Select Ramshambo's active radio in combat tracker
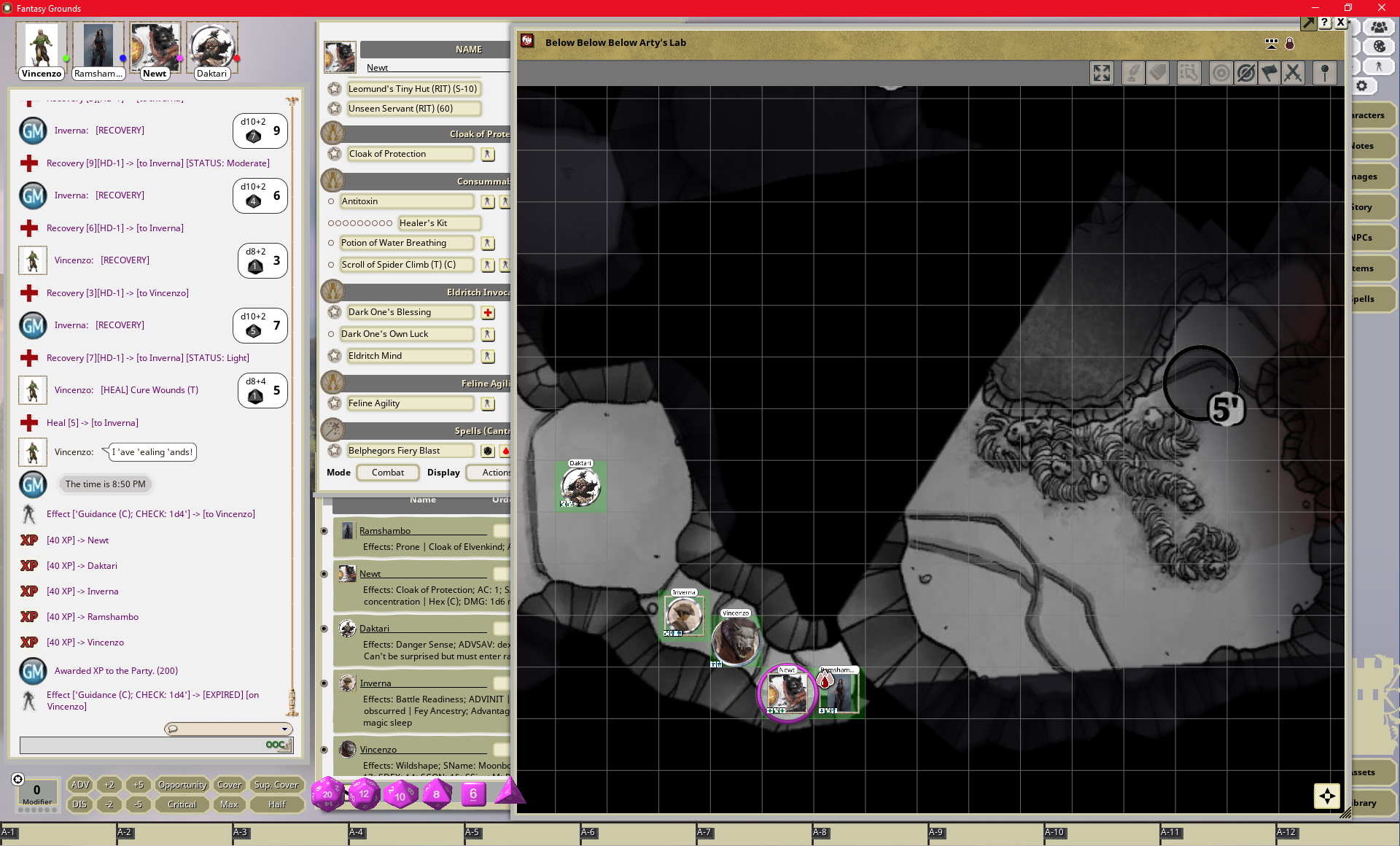1400x846 pixels. pyautogui.click(x=324, y=531)
